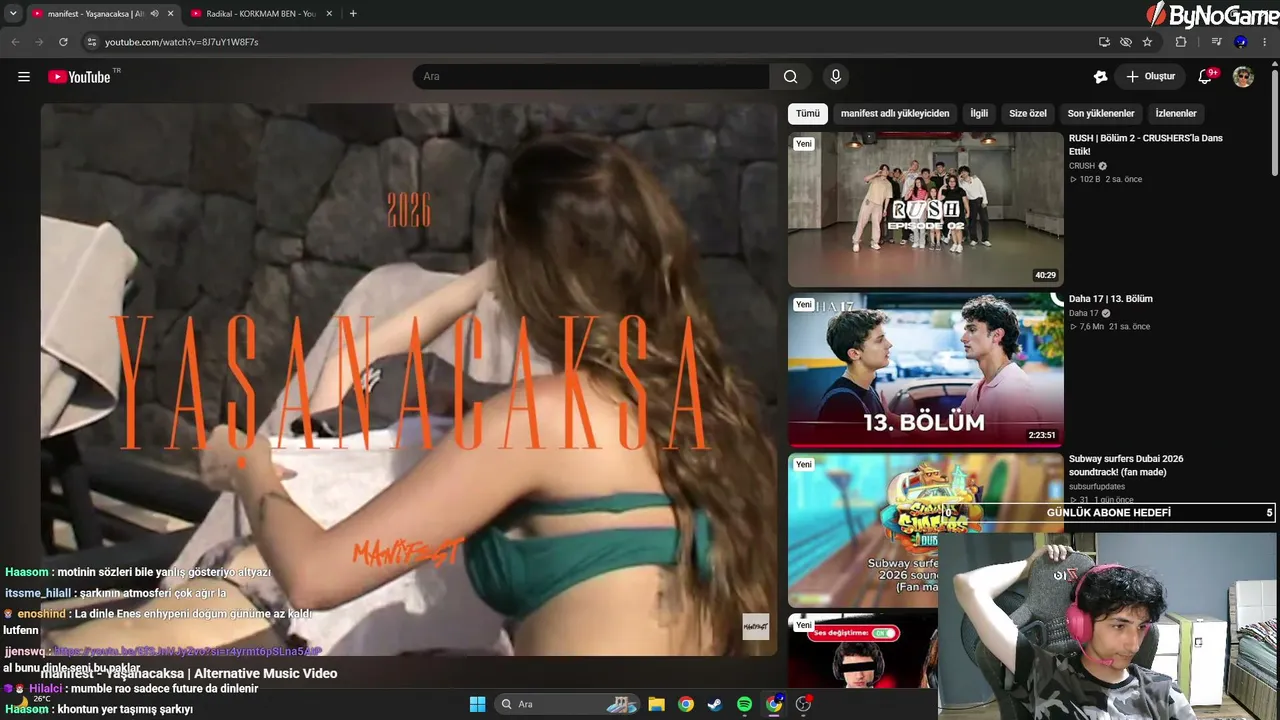Select the İlgili filter chip
This screenshot has height=720, width=1280.
[979, 113]
